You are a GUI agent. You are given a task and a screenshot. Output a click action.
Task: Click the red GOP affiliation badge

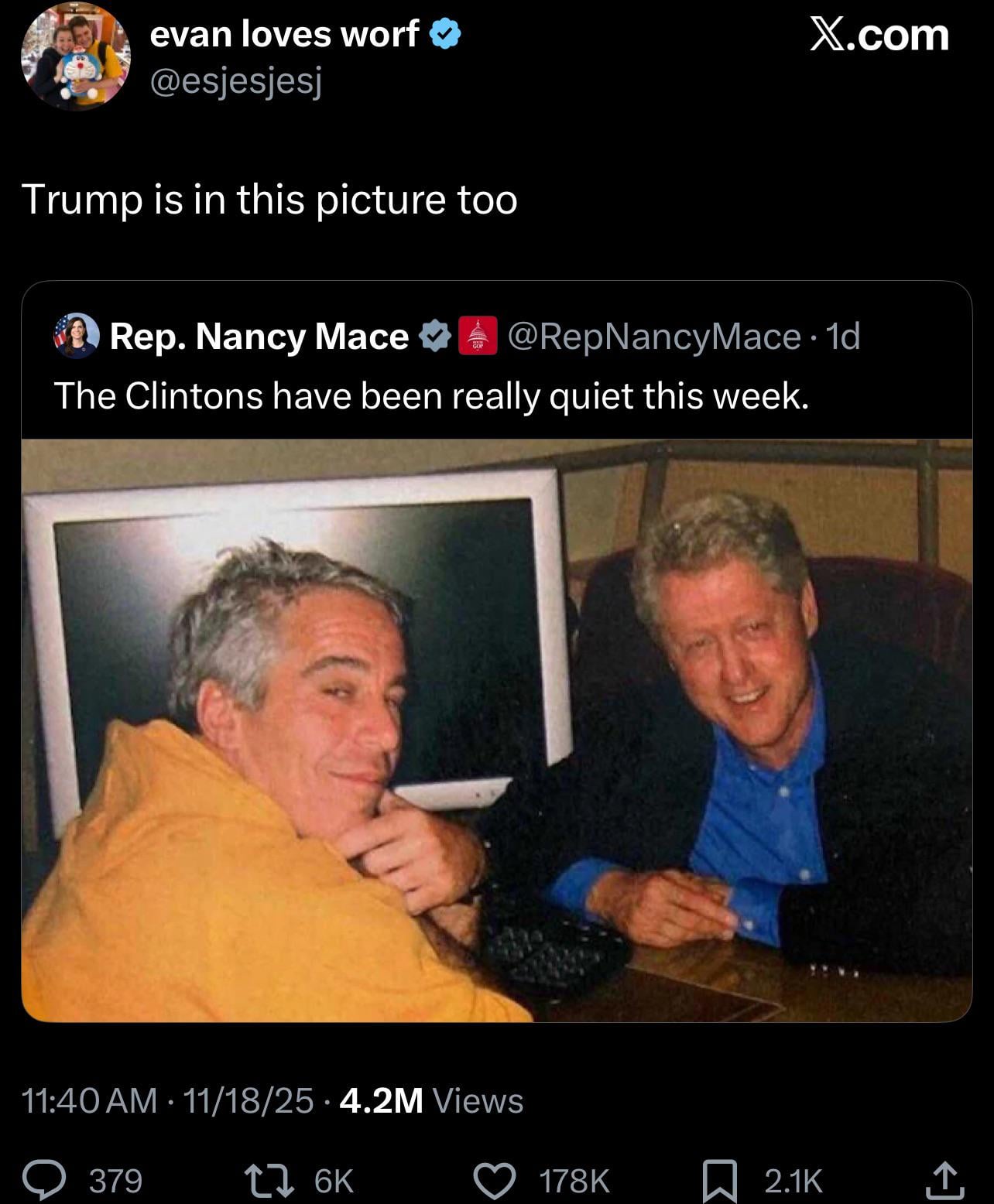tap(478, 336)
